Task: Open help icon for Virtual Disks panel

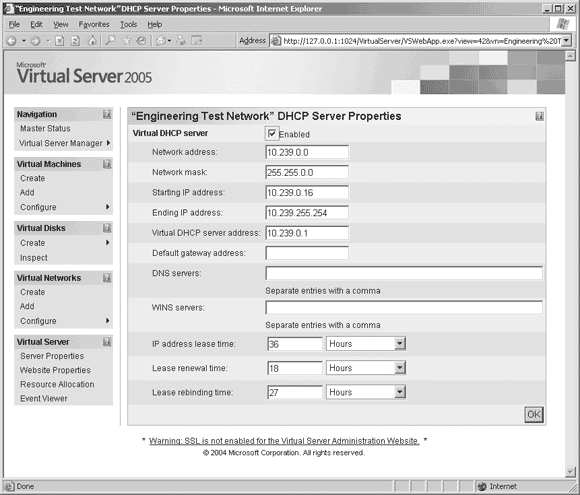Action: point(107,228)
